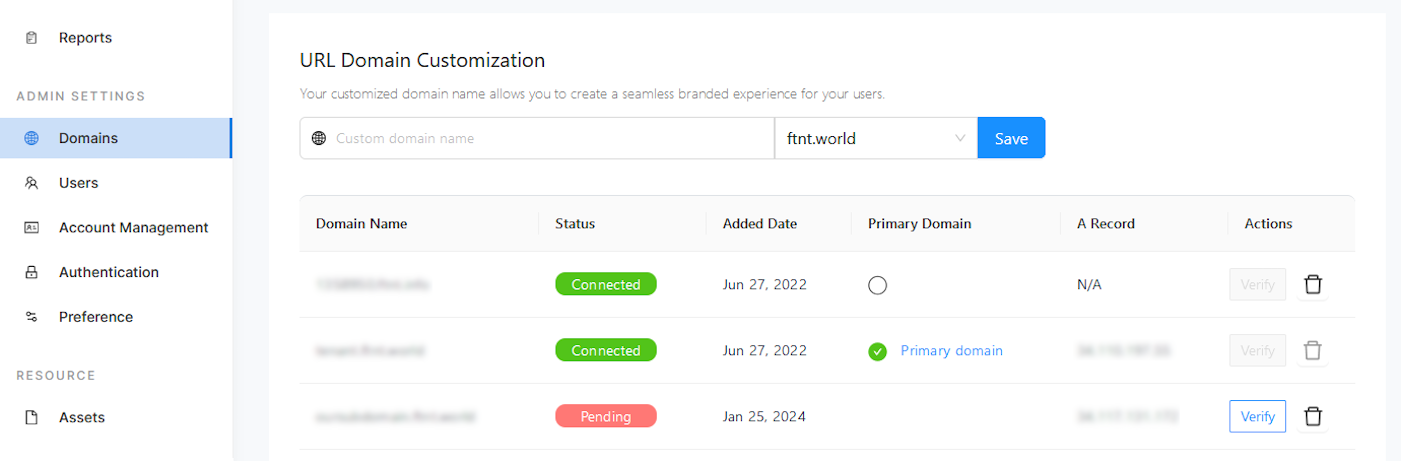
Task: Click the Users icon in sidebar
Action: pos(31,183)
